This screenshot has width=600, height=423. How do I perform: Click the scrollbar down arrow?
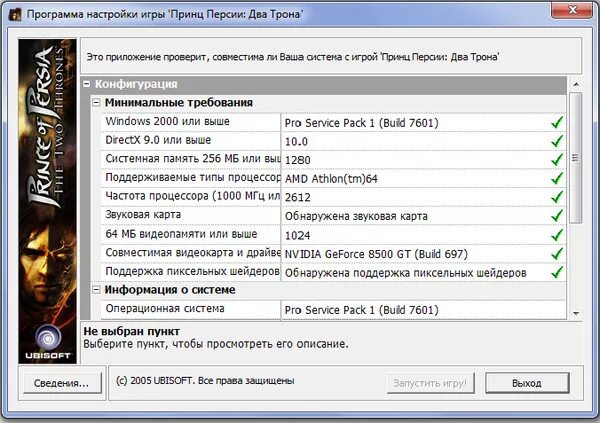tap(576, 314)
